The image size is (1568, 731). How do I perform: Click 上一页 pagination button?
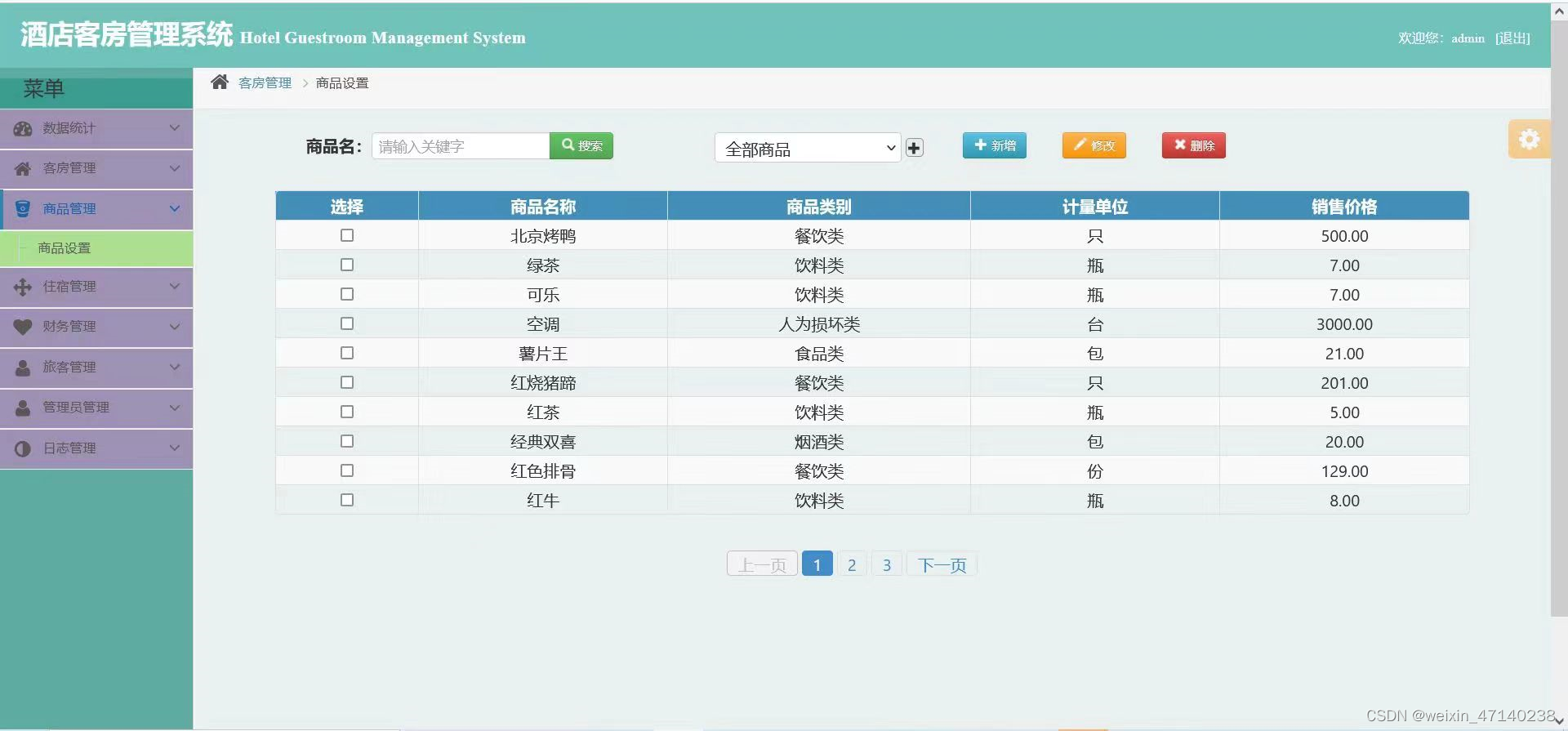coord(762,564)
